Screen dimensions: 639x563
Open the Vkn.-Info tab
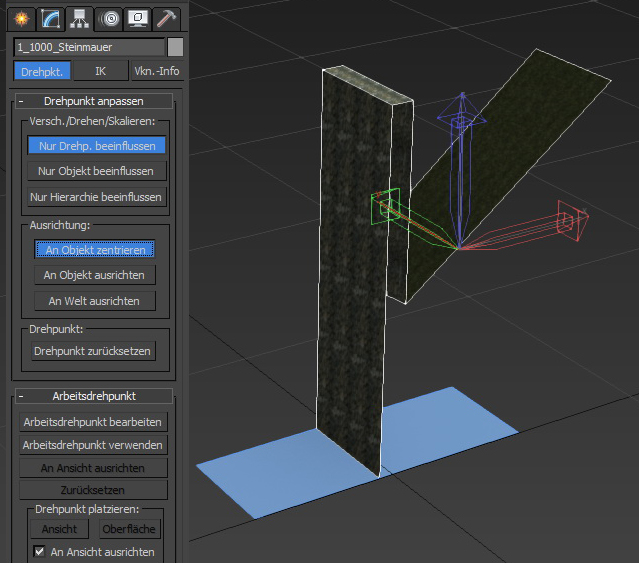click(x=156, y=71)
